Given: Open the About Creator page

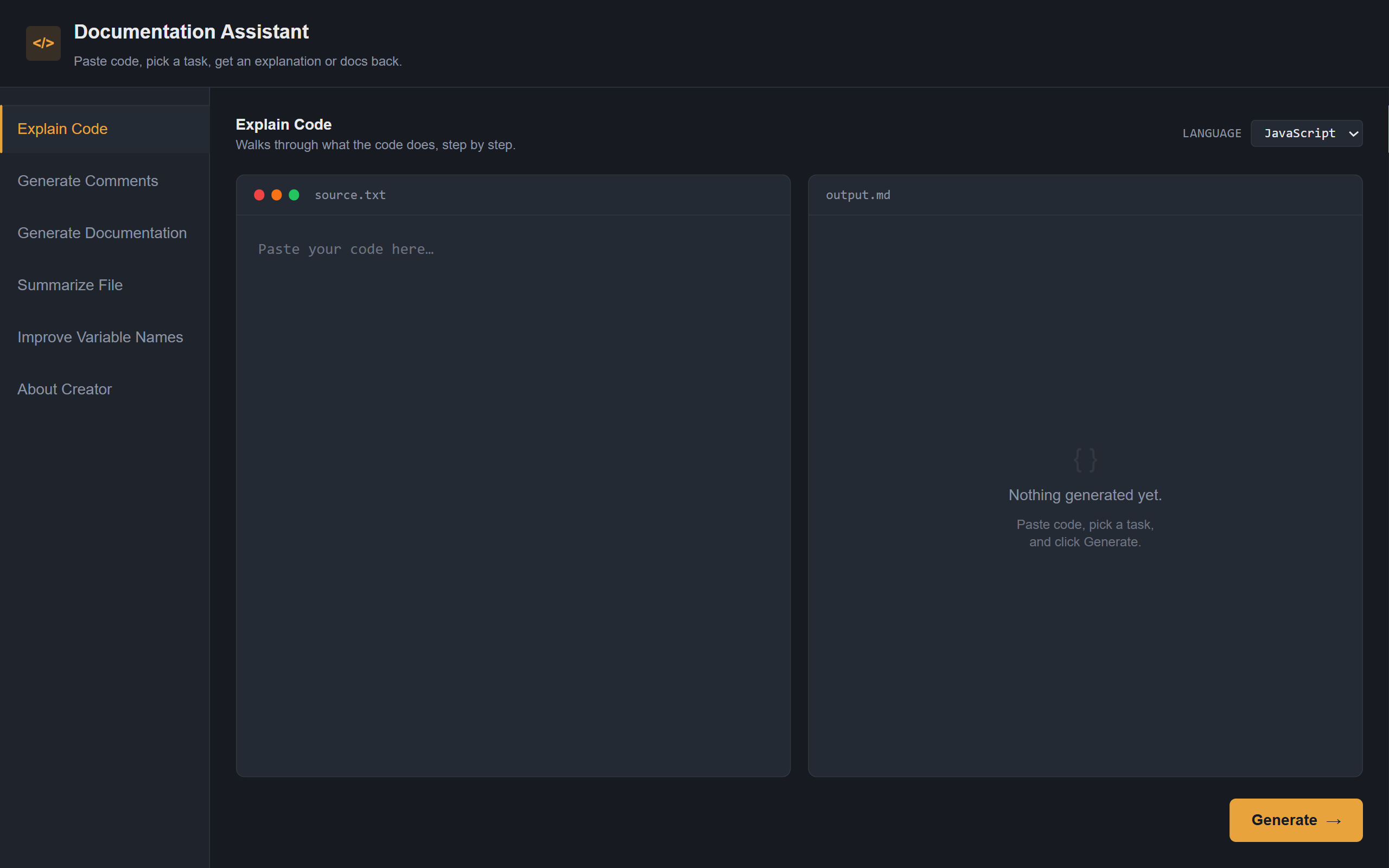Looking at the screenshot, I should coord(105,389).
